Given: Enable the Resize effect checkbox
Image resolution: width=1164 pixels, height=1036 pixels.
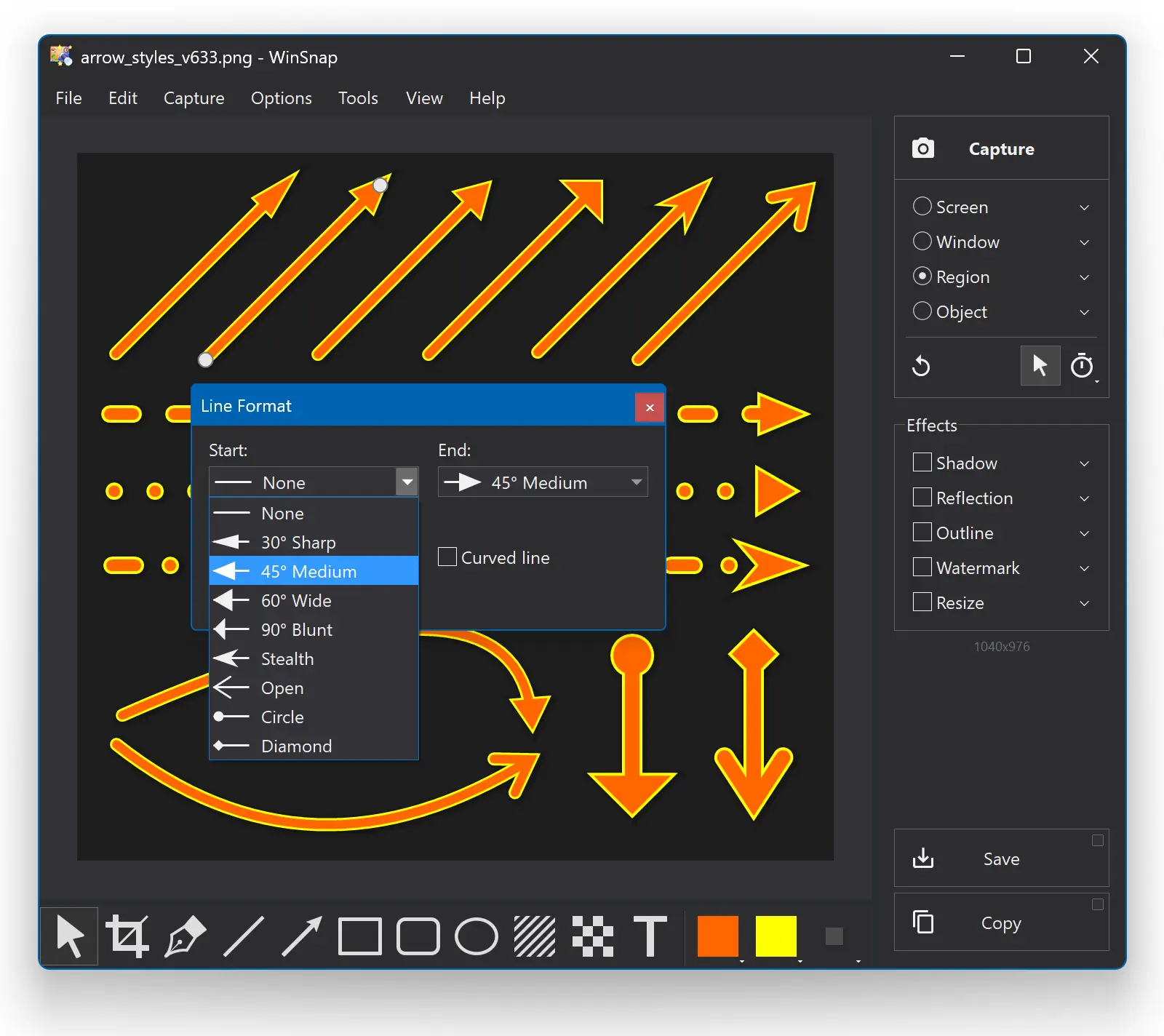Looking at the screenshot, I should click(x=922, y=602).
